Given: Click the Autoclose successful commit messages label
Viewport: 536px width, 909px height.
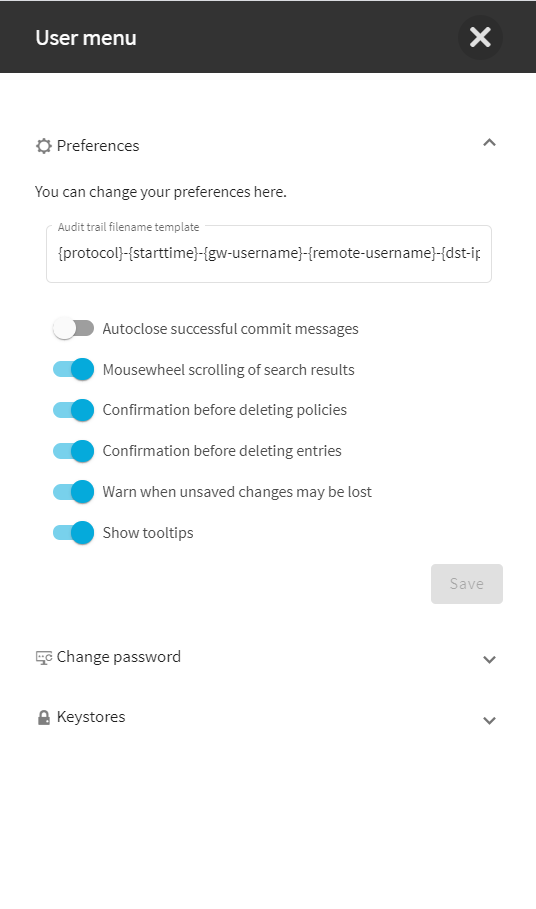Looking at the screenshot, I should (231, 329).
